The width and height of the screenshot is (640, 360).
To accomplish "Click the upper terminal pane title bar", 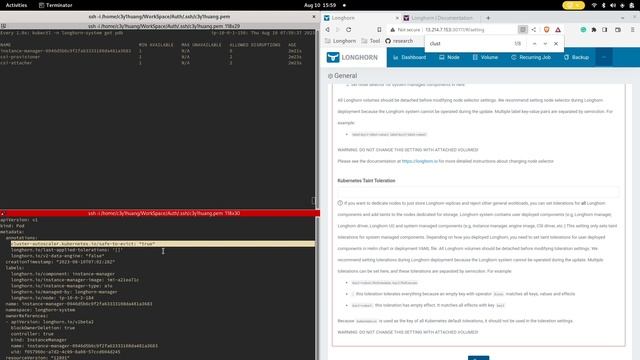I will coord(160,26).
